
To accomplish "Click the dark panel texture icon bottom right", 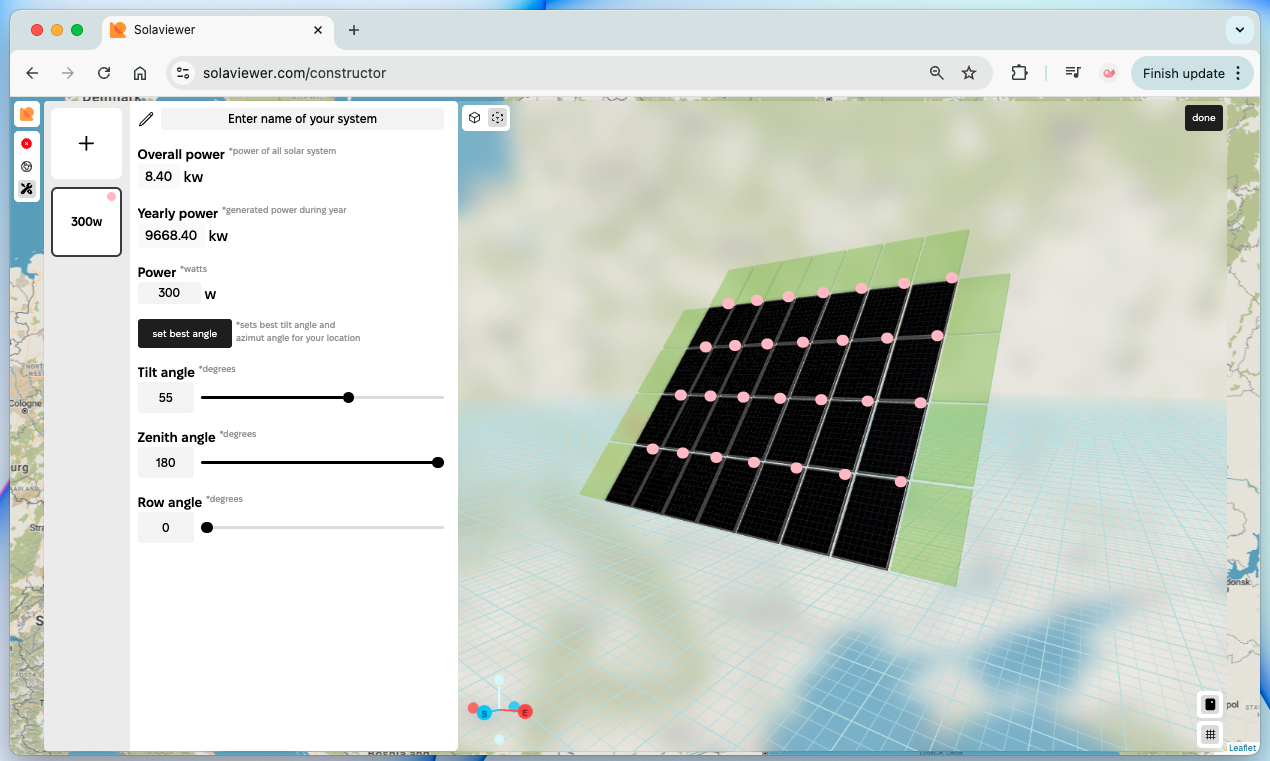I will (x=1210, y=704).
